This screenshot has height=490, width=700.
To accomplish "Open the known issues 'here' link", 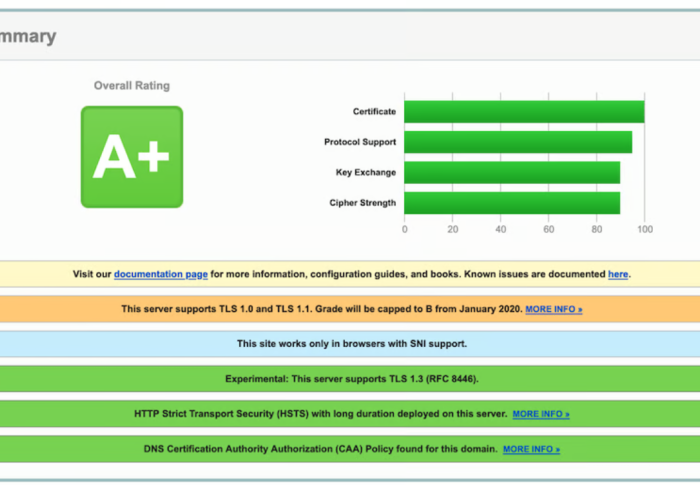I will pyautogui.click(x=618, y=274).
